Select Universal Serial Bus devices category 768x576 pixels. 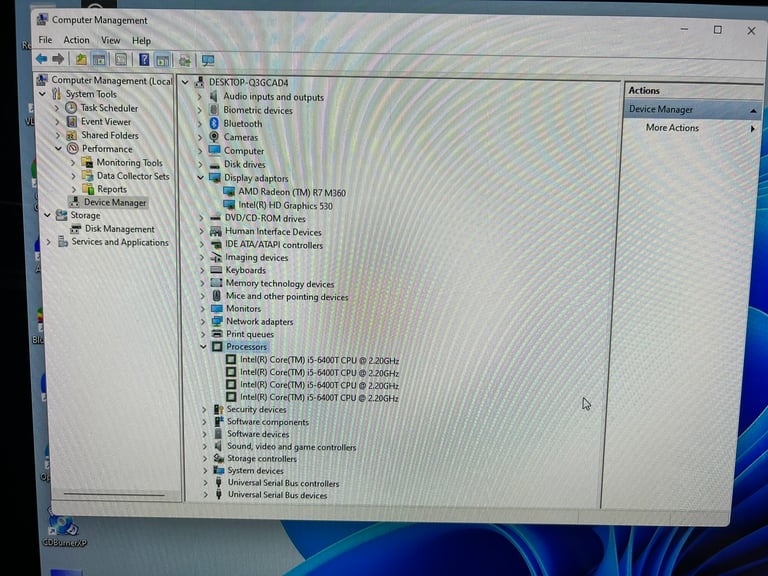pos(277,495)
